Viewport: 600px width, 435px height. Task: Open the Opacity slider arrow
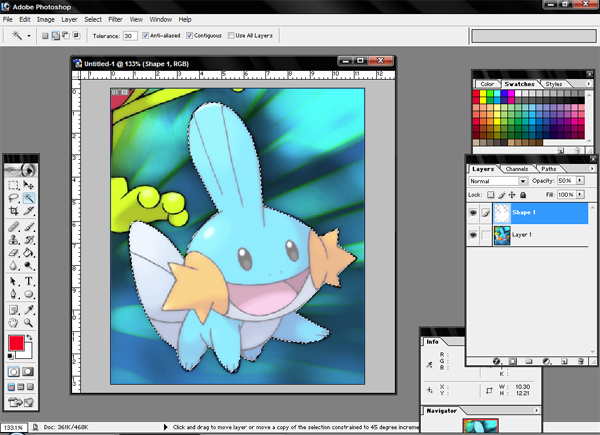pyautogui.click(x=580, y=180)
